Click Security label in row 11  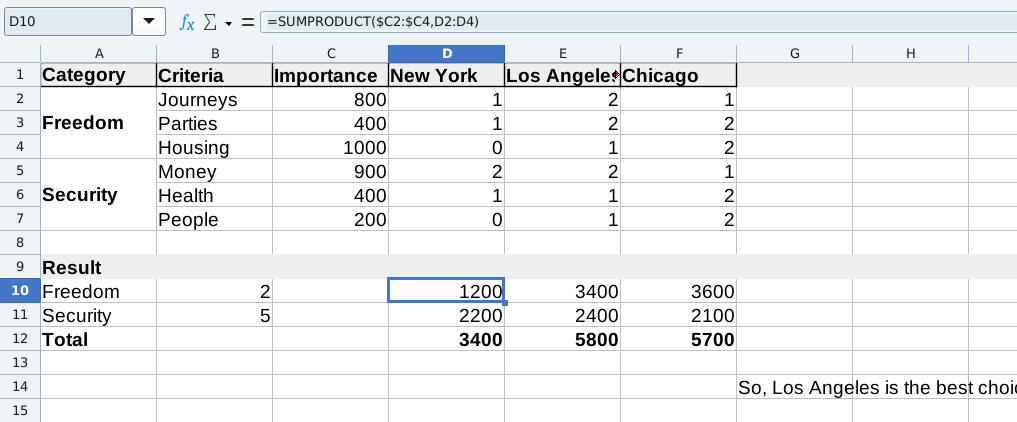coord(99,315)
